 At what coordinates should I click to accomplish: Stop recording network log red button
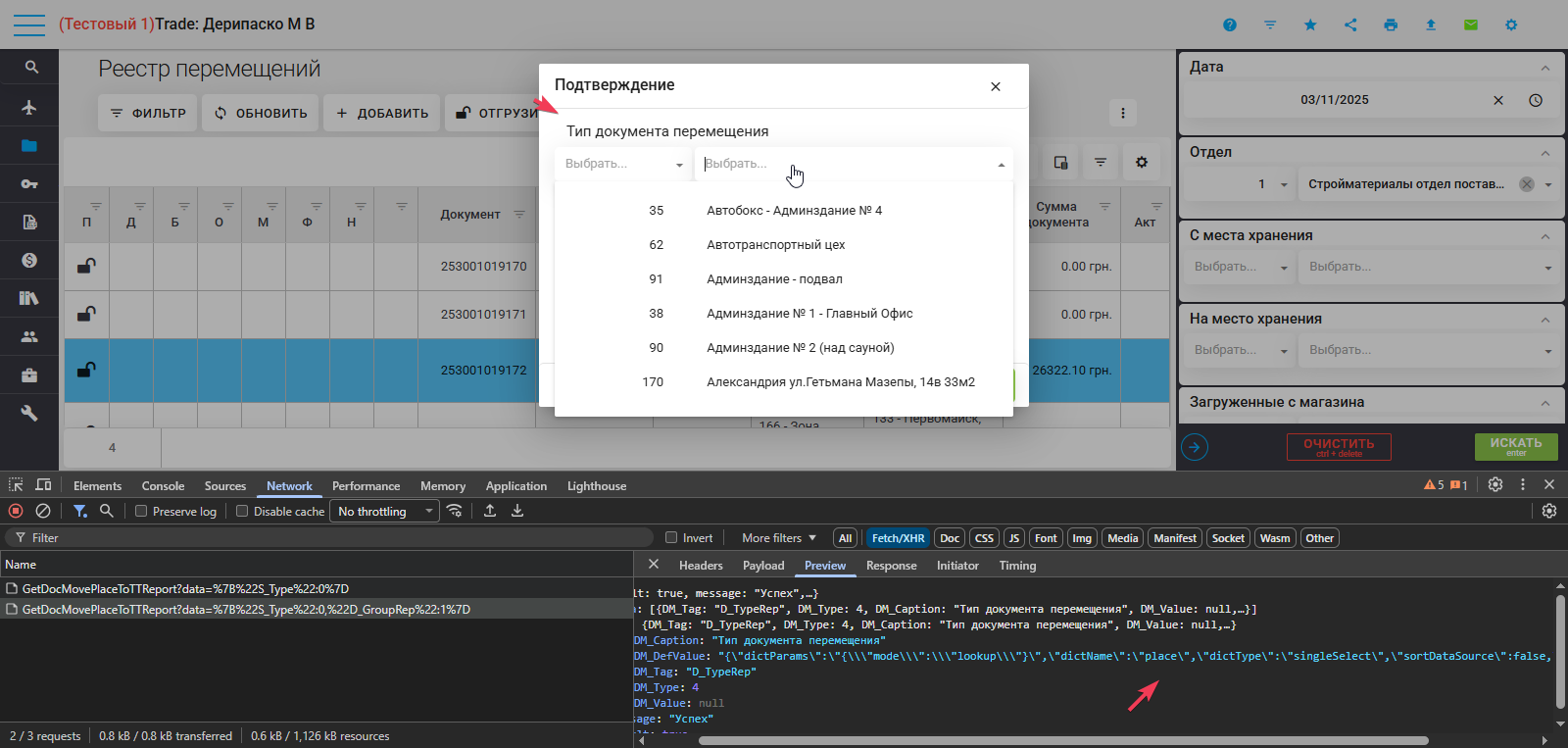click(x=16, y=511)
